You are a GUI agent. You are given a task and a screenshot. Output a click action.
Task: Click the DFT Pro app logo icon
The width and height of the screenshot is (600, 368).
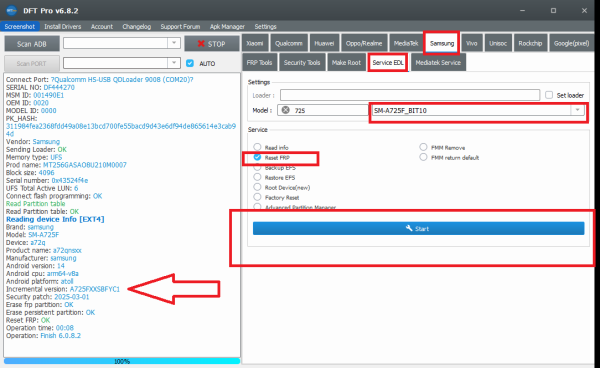tap(11, 10)
